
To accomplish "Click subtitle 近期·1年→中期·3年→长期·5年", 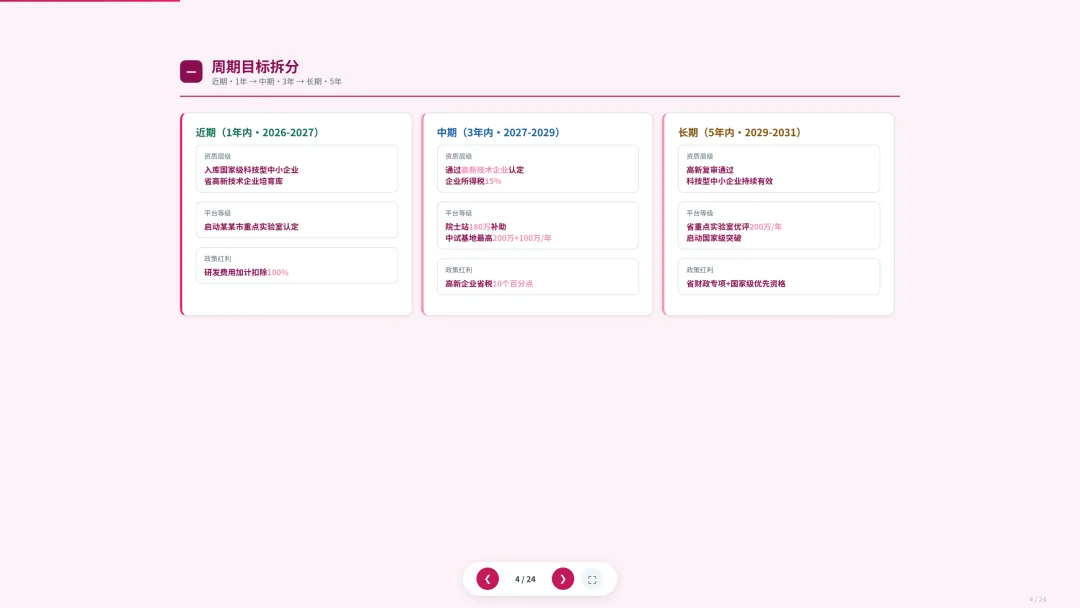I will [276, 81].
